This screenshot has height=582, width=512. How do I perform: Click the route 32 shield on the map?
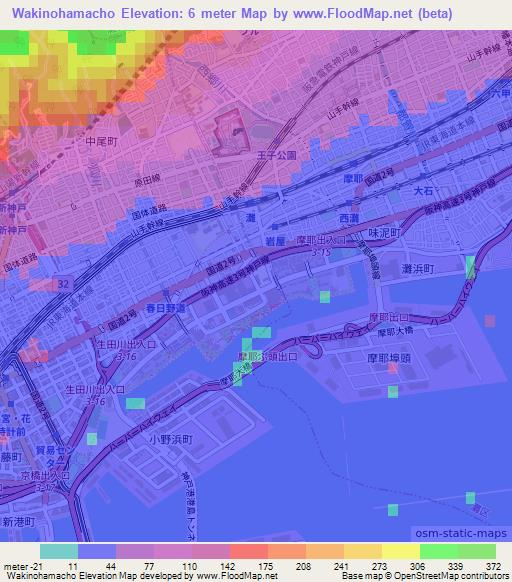pyautogui.click(x=62, y=284)
